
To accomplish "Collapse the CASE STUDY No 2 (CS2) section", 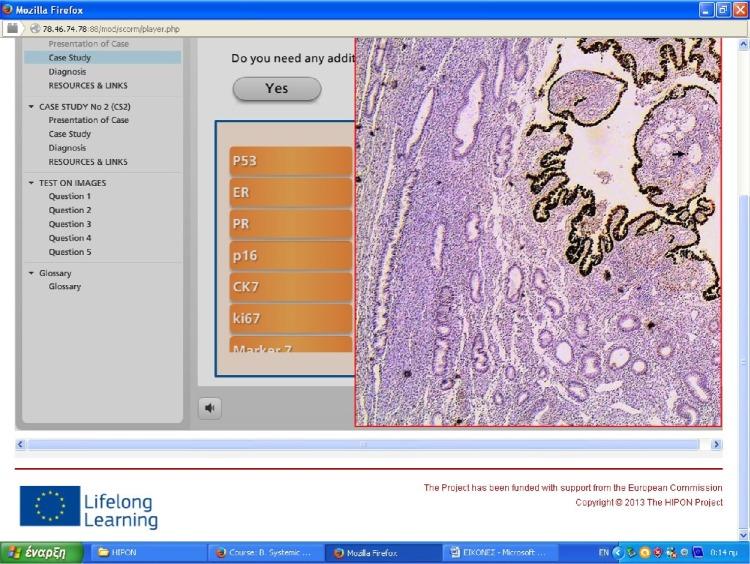I will (31, 106).
